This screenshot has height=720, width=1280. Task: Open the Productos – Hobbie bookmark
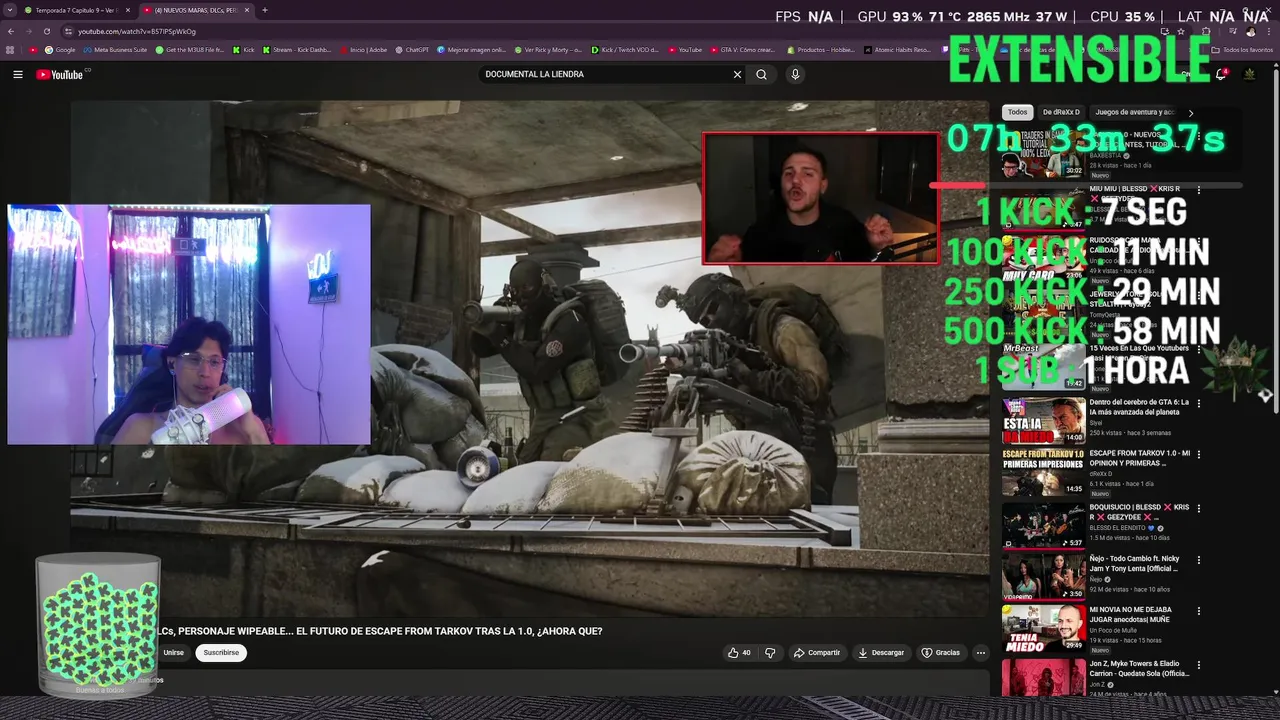pyautogui.click(x=821, y=49)
